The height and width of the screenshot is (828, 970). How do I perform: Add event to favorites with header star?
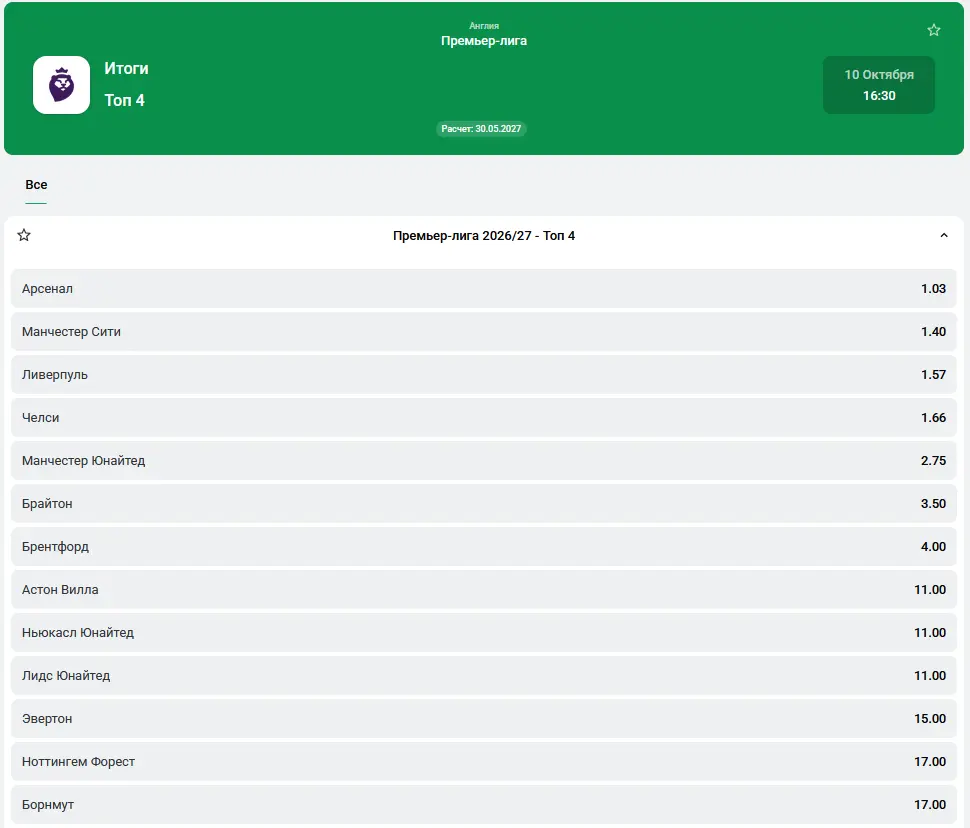coord(934,30)
